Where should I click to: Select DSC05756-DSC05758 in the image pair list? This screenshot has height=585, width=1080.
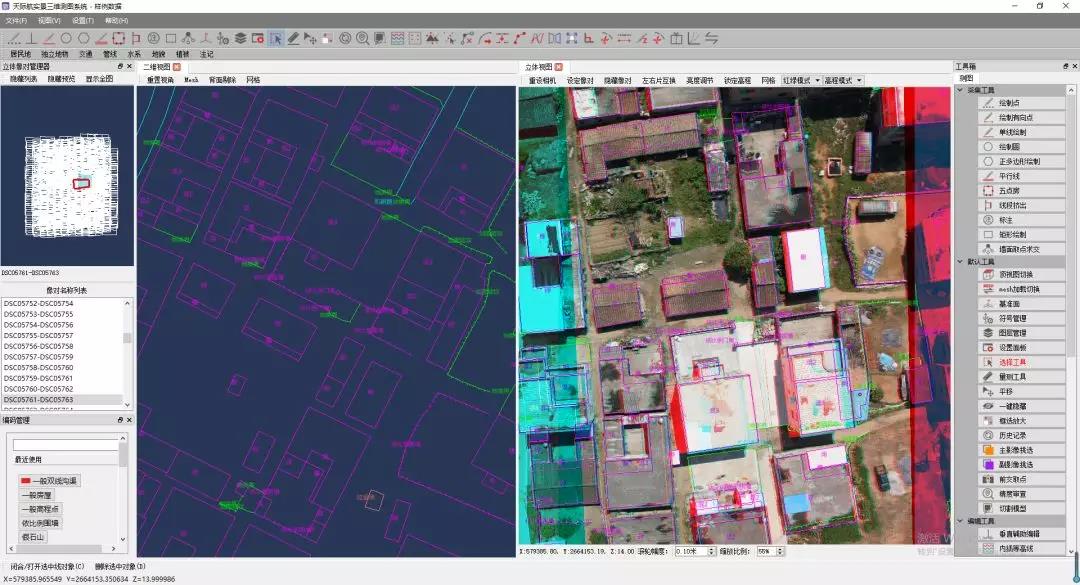click(x=38, y=346)
